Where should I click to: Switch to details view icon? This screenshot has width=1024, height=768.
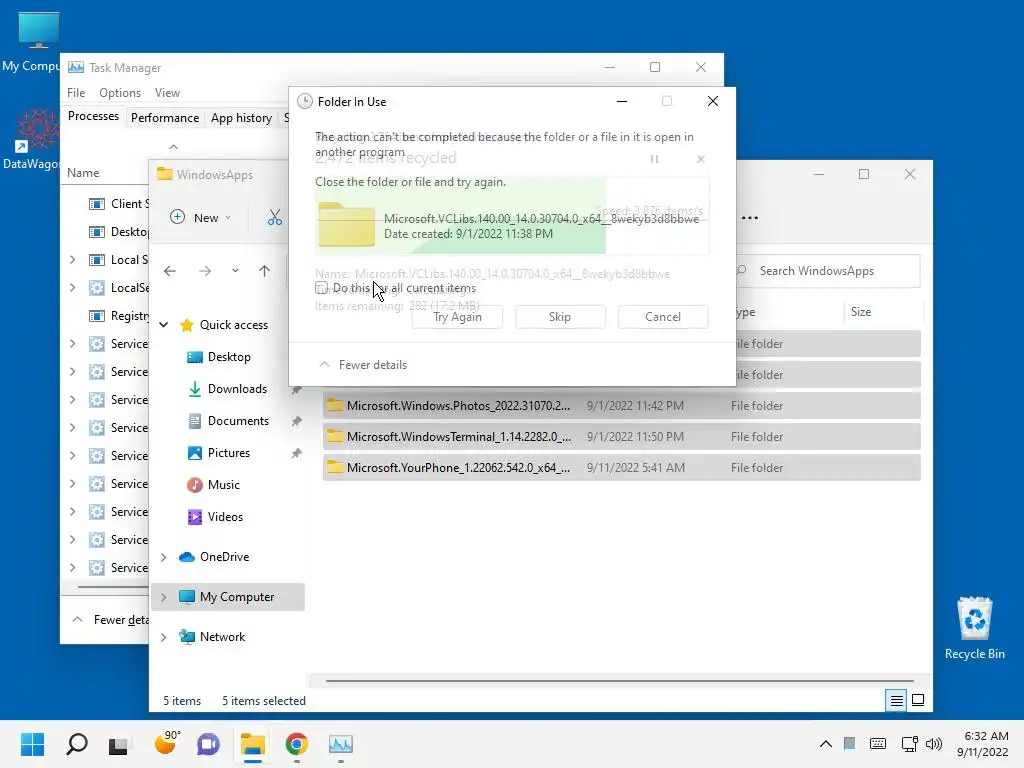(897, 700)
